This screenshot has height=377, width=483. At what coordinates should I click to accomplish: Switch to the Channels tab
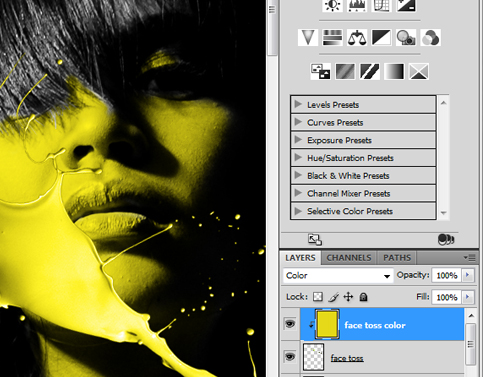pos(349,258)
